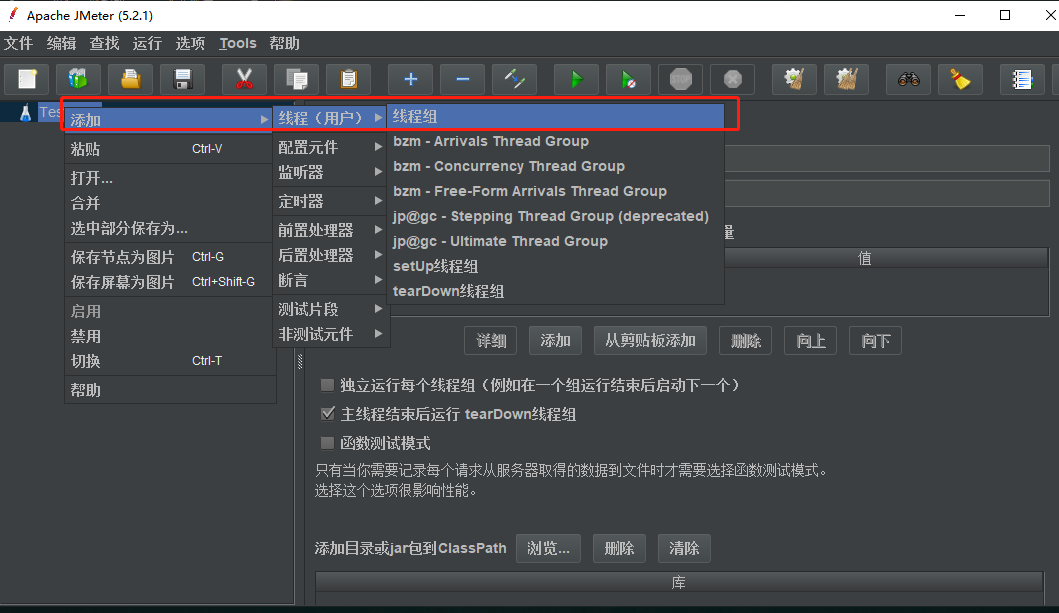Uncheck 主线程结束后运行 tearDown线程组

pos(328,413)
